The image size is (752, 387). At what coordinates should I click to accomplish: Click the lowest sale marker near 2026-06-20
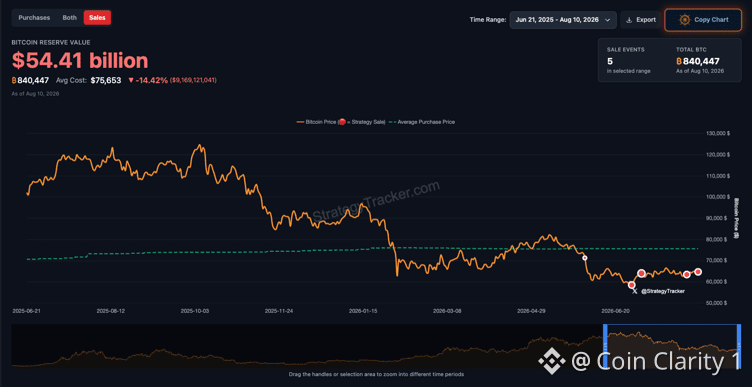[632, 285]
